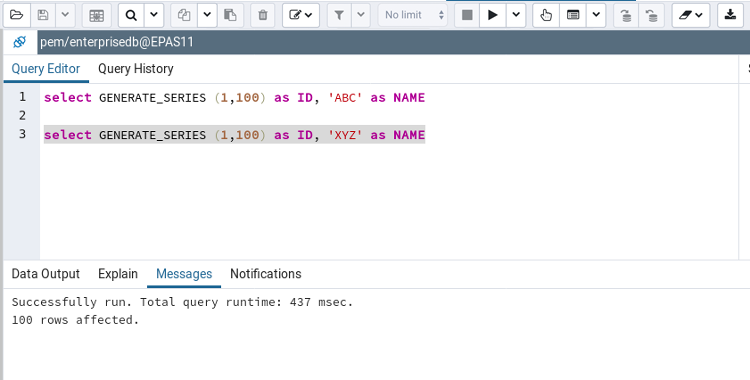Open the Filter options dropdown arrow
The image size is (750, 380).
pyautogui.click(x=361, y=15)
